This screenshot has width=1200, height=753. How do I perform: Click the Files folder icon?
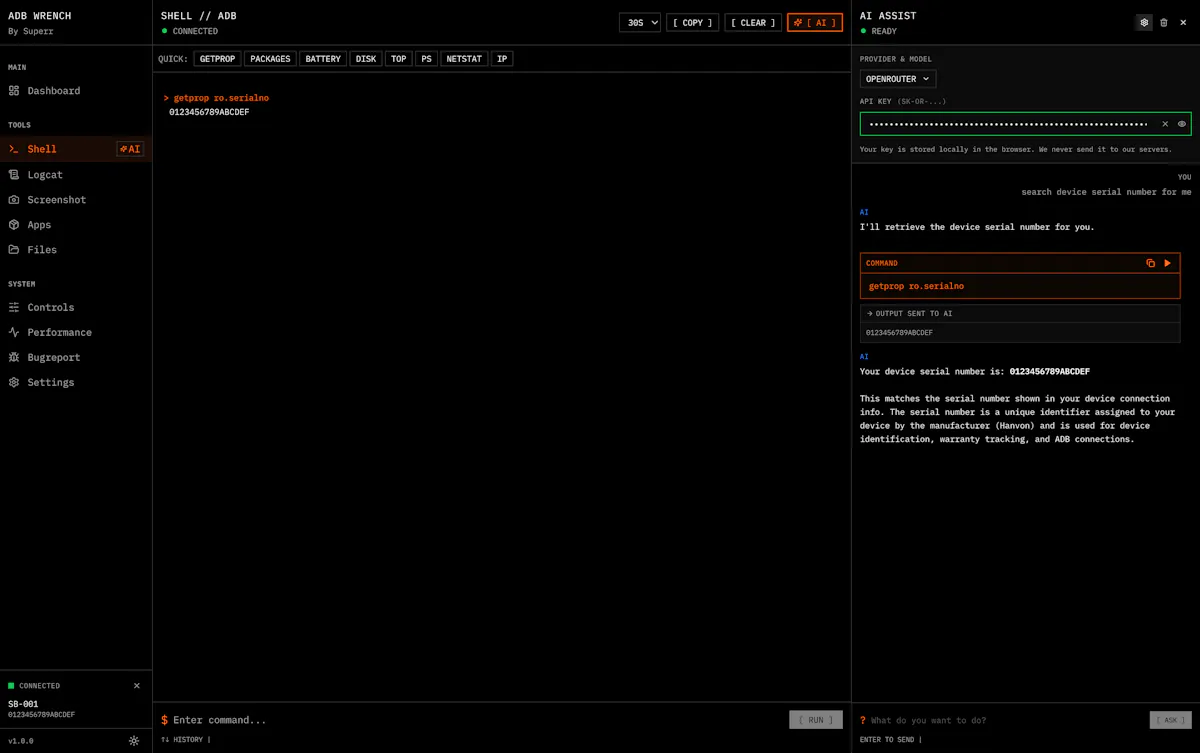click(14, 249)
